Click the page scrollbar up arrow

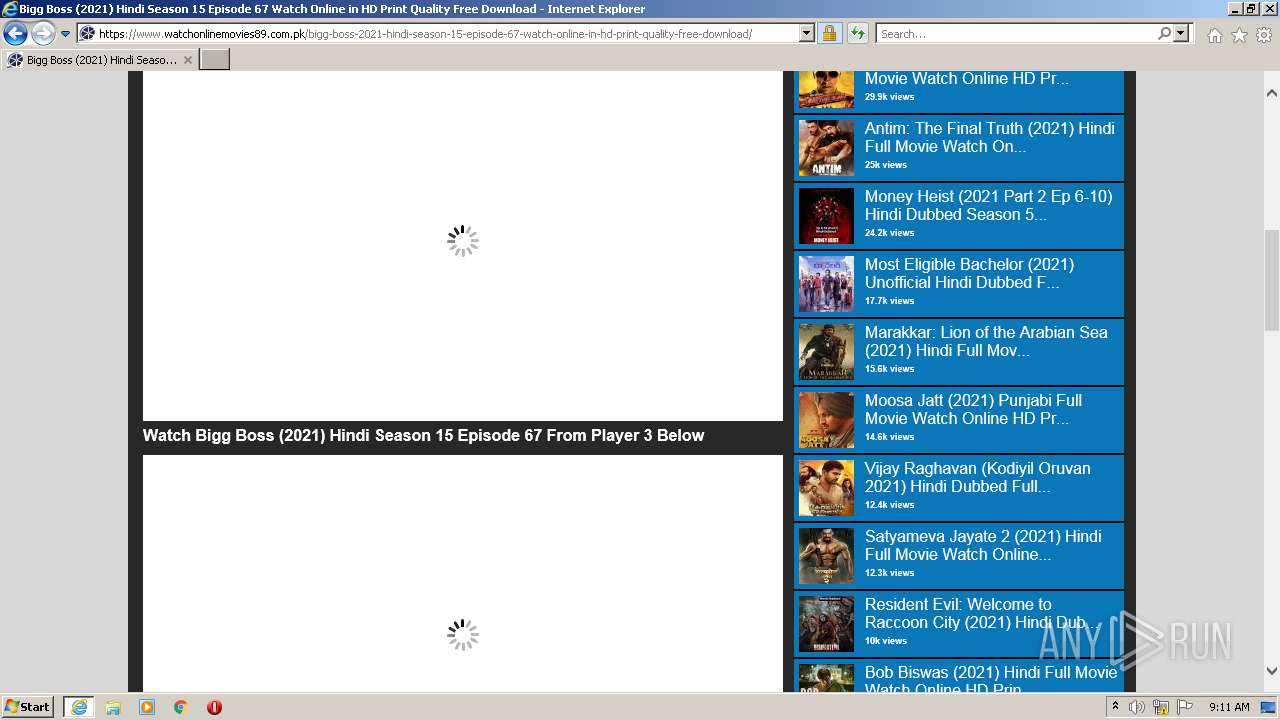1272,93
